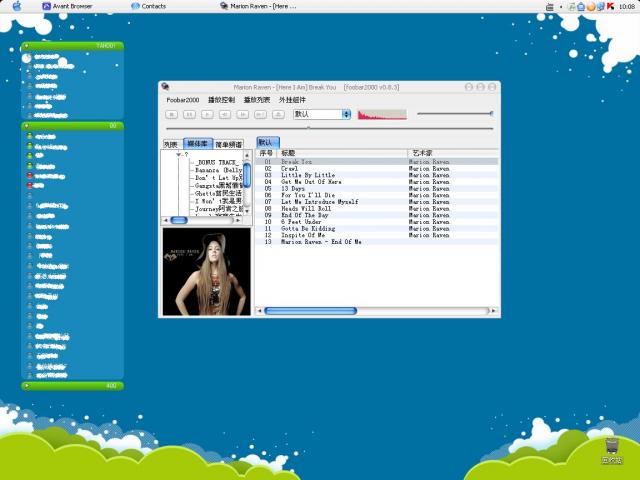Click the library tree scroll-up arrow
Viewport: 640px width, 480px height.
tap(247, 156)
